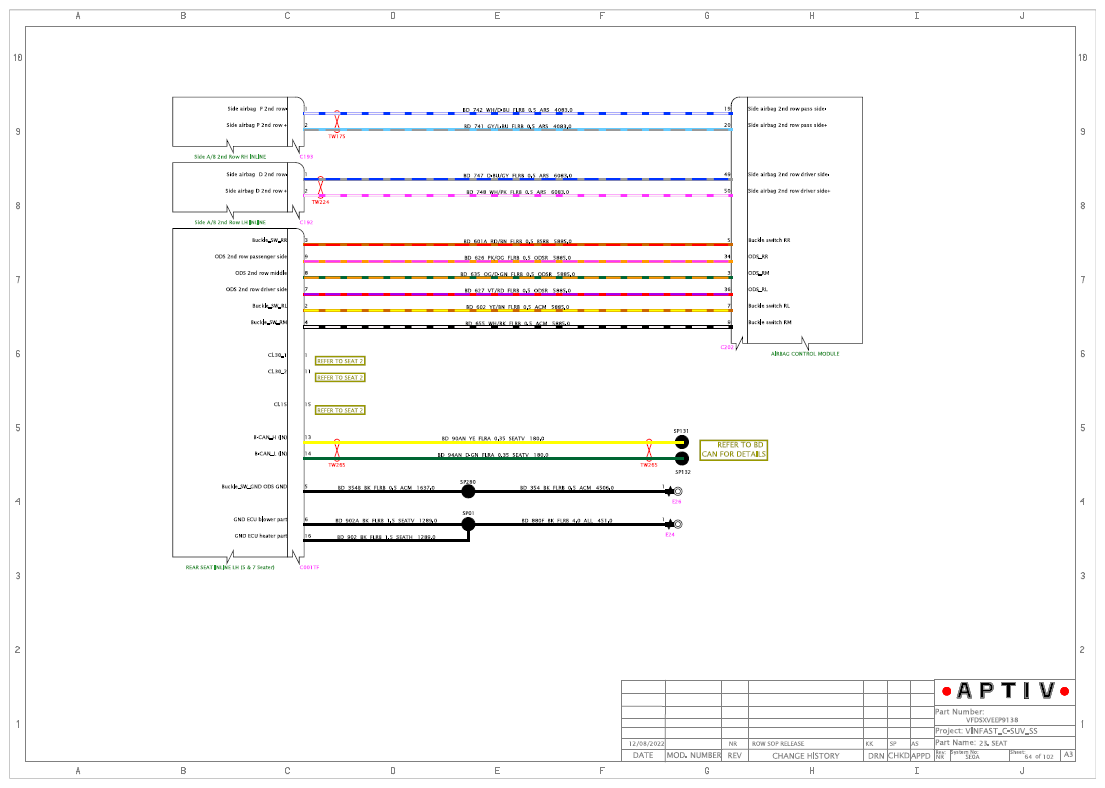This screenshot has height=788, width=1105.
Task: Select the red Buckle_SW_RR wire
Action: (x=518, y=245)
